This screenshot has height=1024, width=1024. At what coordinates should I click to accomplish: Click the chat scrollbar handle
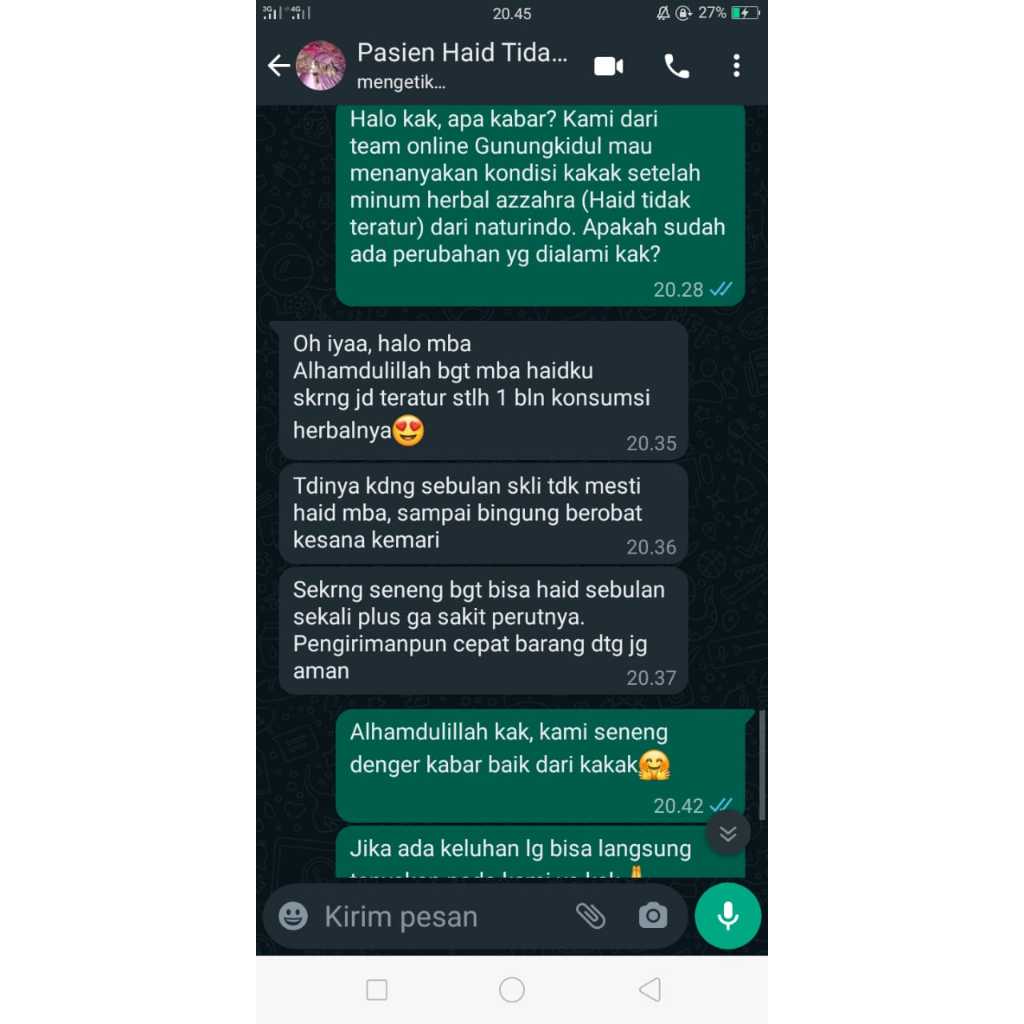(761, 765)
